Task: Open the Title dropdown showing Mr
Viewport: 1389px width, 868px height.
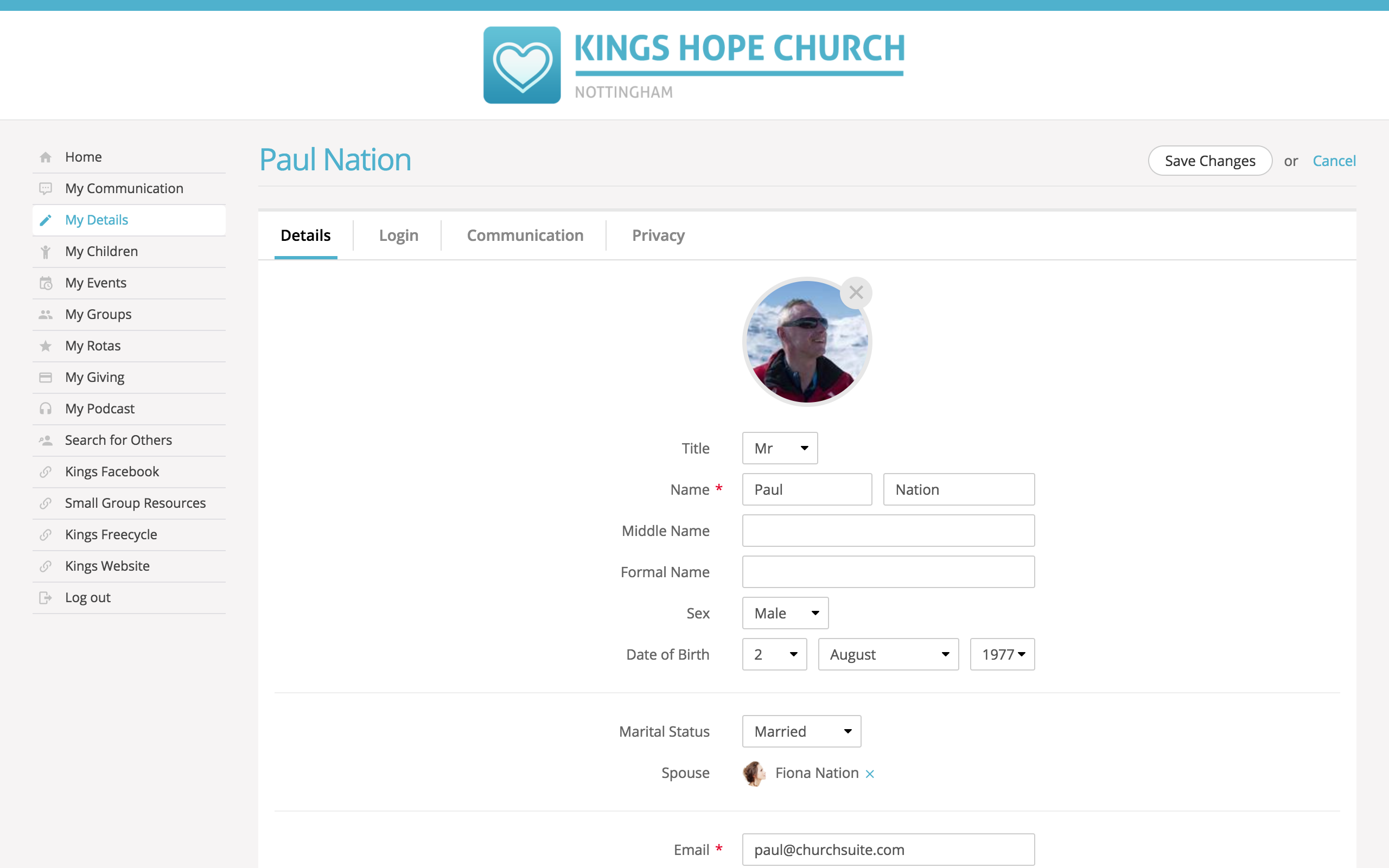Action: point(780,448)
